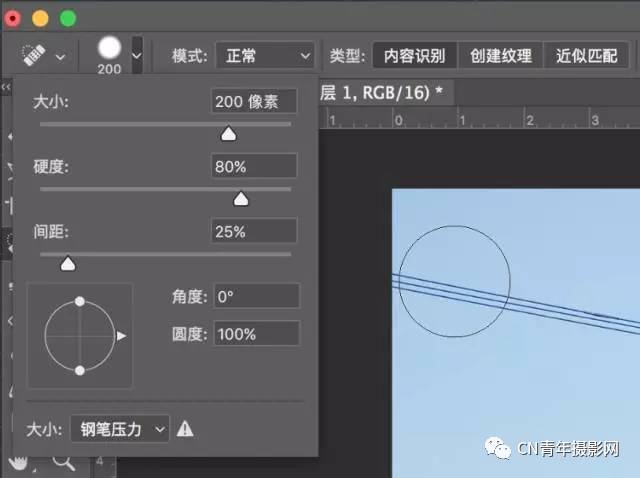Click top roundness handle on brush circle
The width and height of the screenshot is (640, 478).
[79, 302]
